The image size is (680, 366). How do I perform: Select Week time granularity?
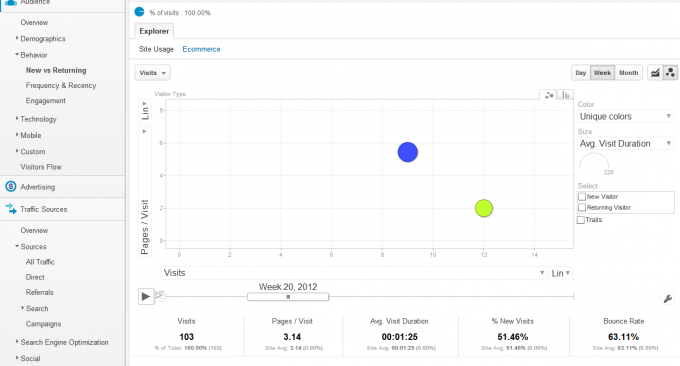tap(602, 73)
